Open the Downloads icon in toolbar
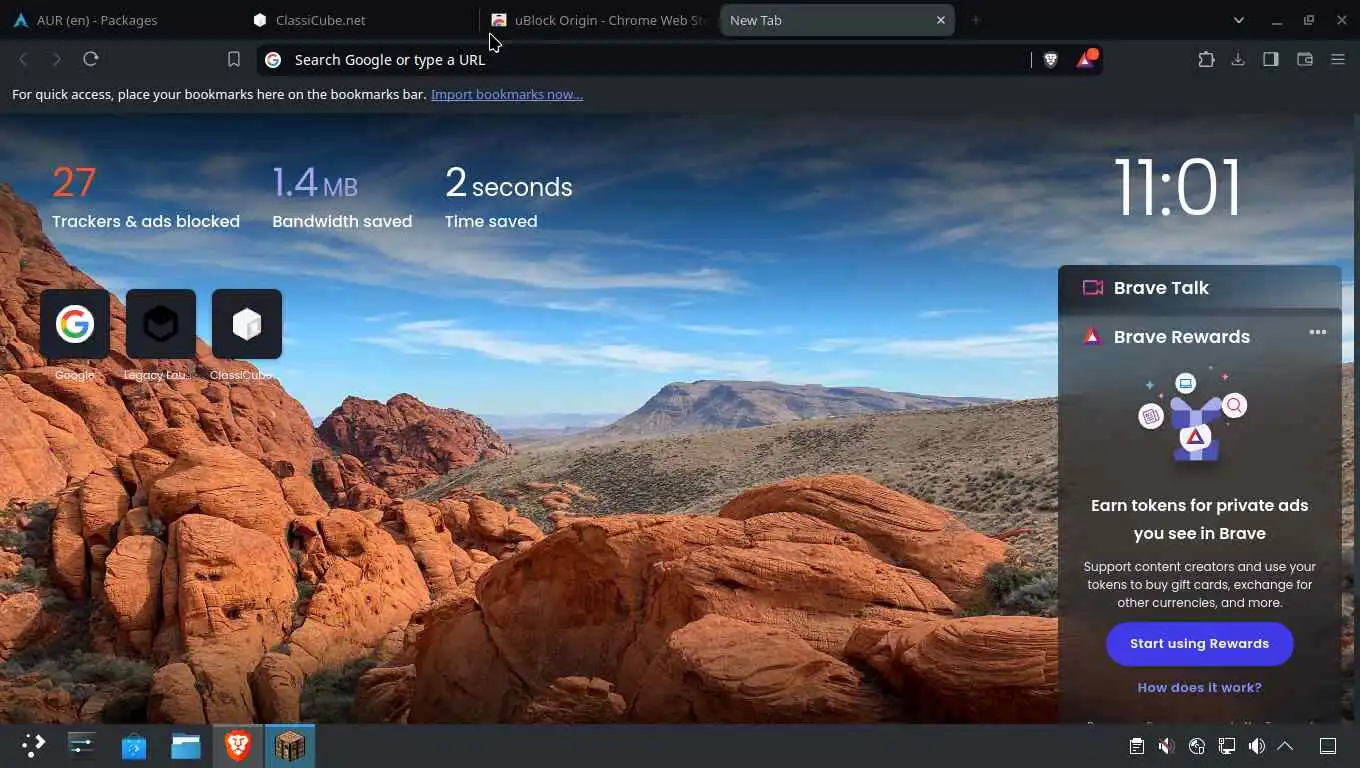Screen dimensions: 1360x768 [1238, 59]
